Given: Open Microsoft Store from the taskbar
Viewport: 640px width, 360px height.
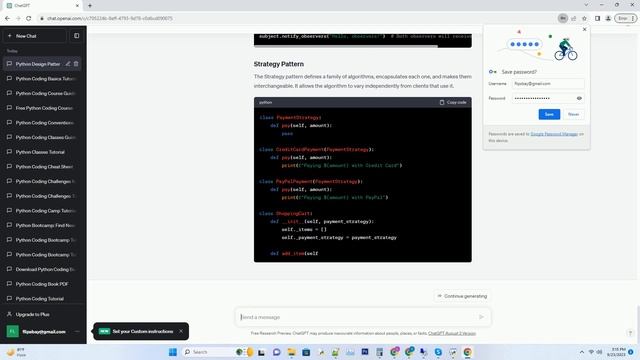Looking at the screenshot, I should click(x=306, y=352).
